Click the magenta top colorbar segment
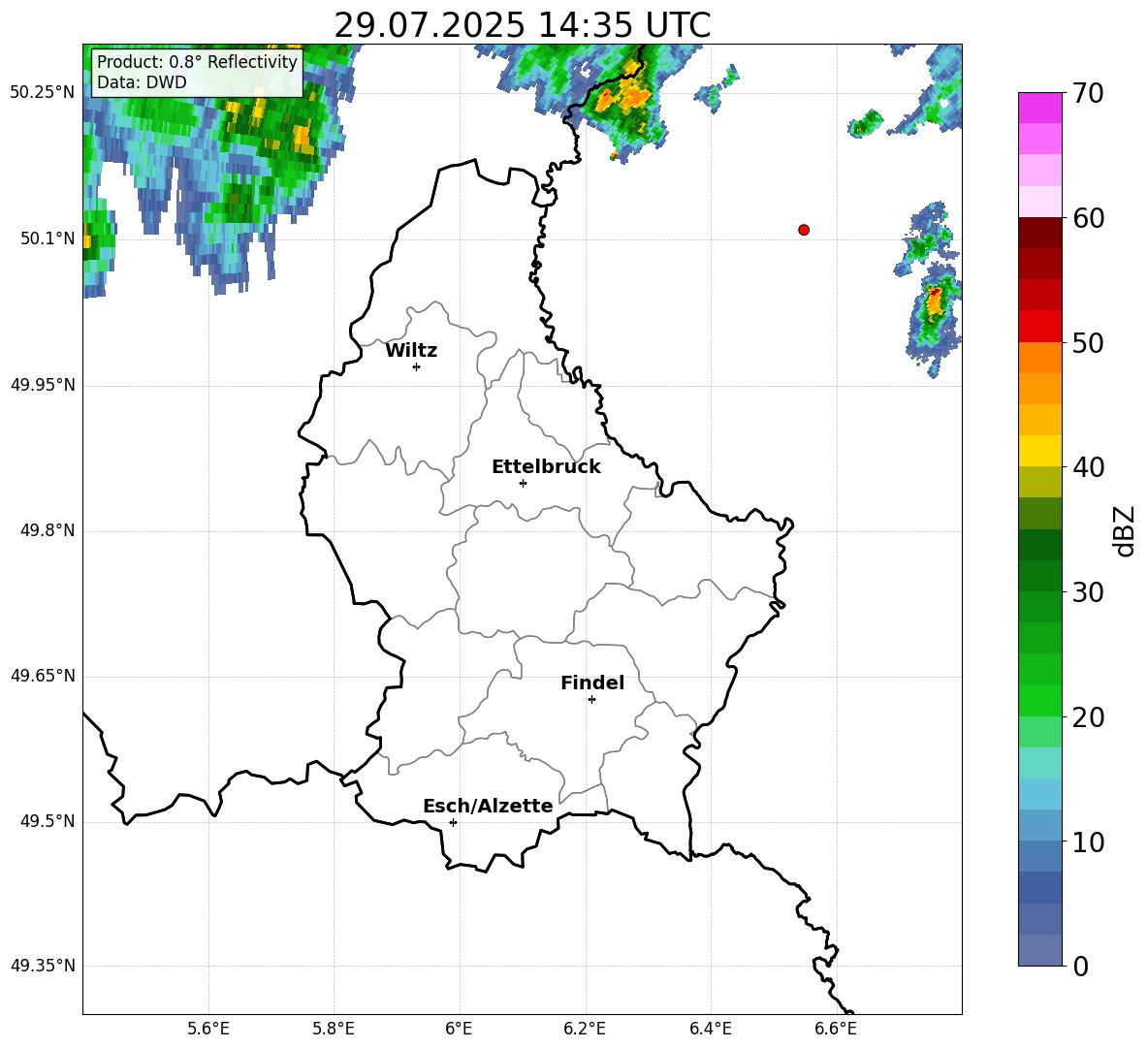The width and height of the screenshot is (1148, 1048). 1039,108
